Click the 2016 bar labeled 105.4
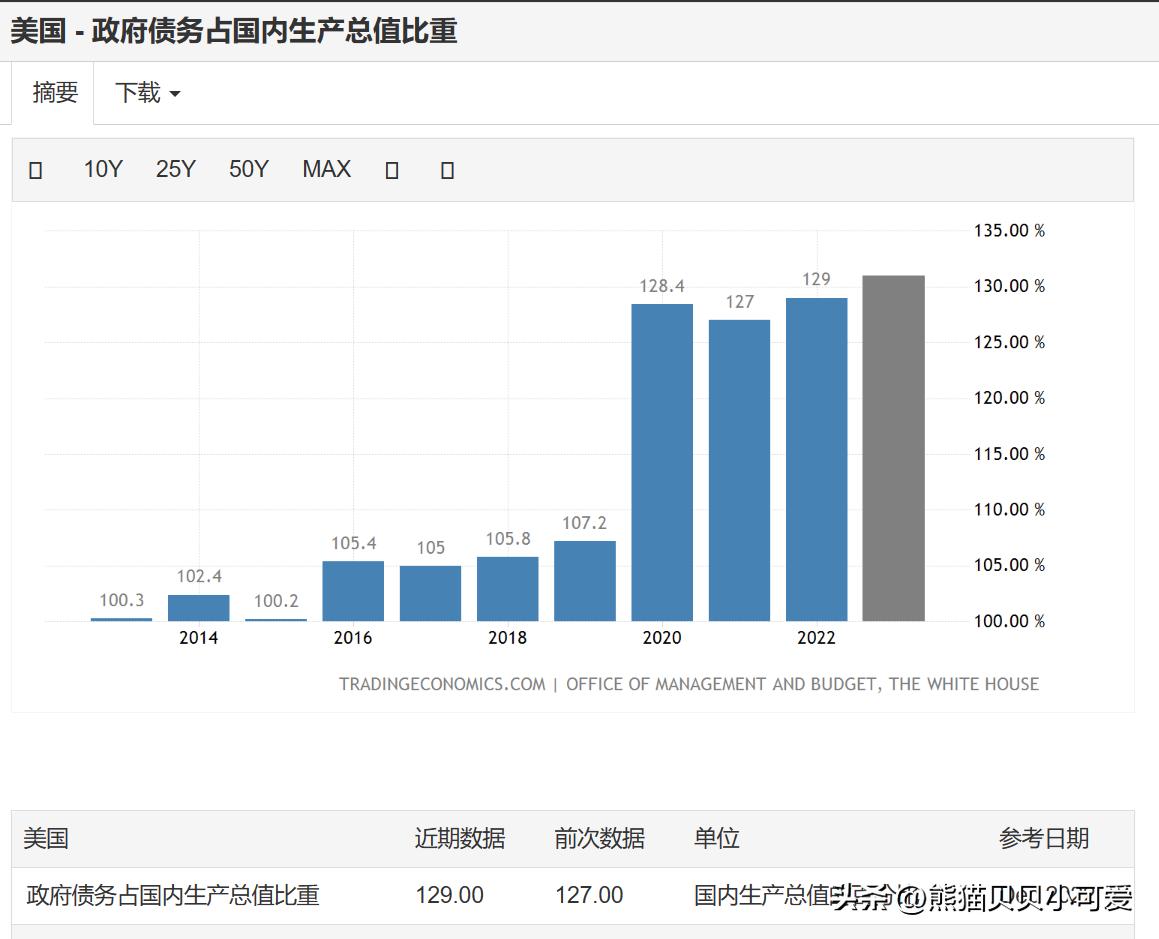 click(353, 590)
